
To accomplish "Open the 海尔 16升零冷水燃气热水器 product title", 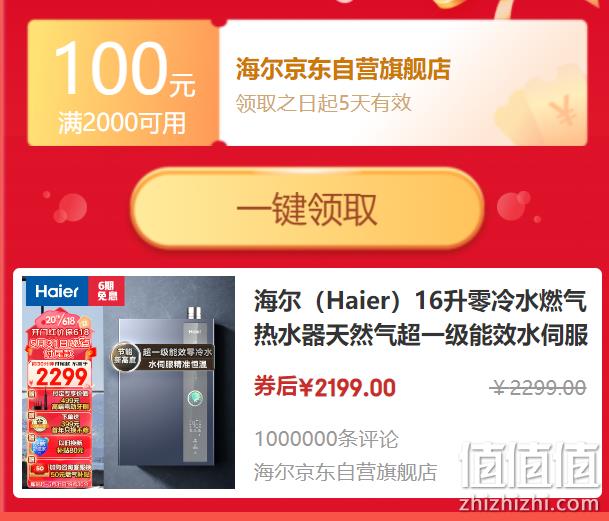I will coord(420,318).
